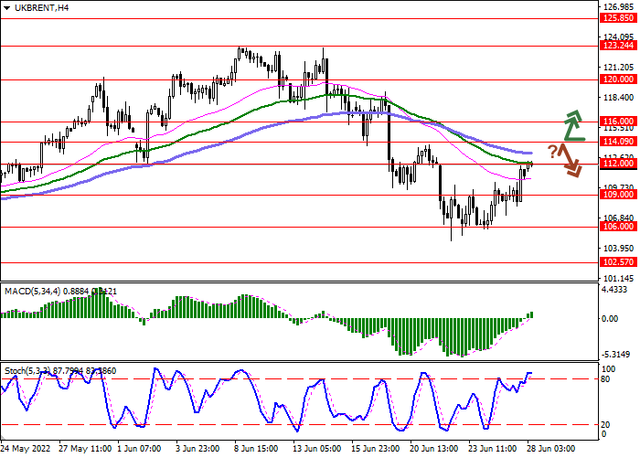Click the 124.095 axis value
Image resolution: width=640 pixels, height=457 pixels.
pyautogui.click(x=619, y=37)
